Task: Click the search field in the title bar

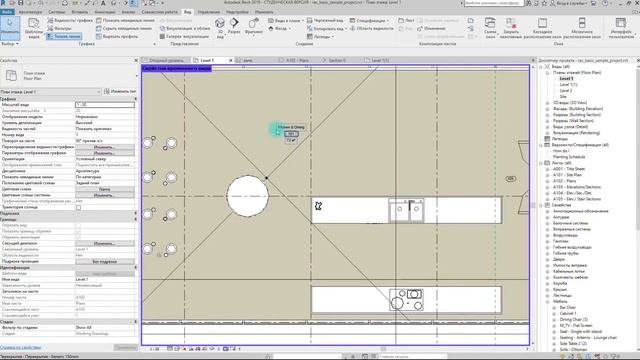Action: (493, 3)
